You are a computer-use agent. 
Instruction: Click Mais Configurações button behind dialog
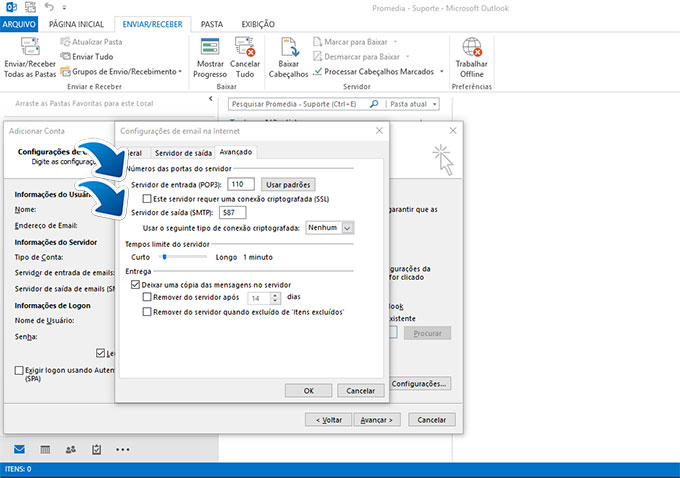tap(420, 383)
